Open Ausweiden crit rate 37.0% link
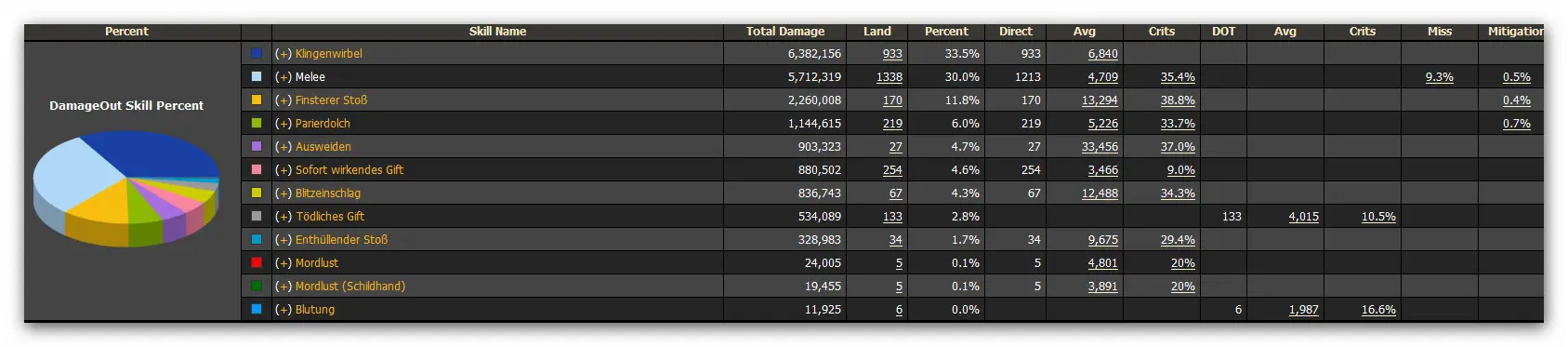1568x347 pixels. coord(1178,147)
